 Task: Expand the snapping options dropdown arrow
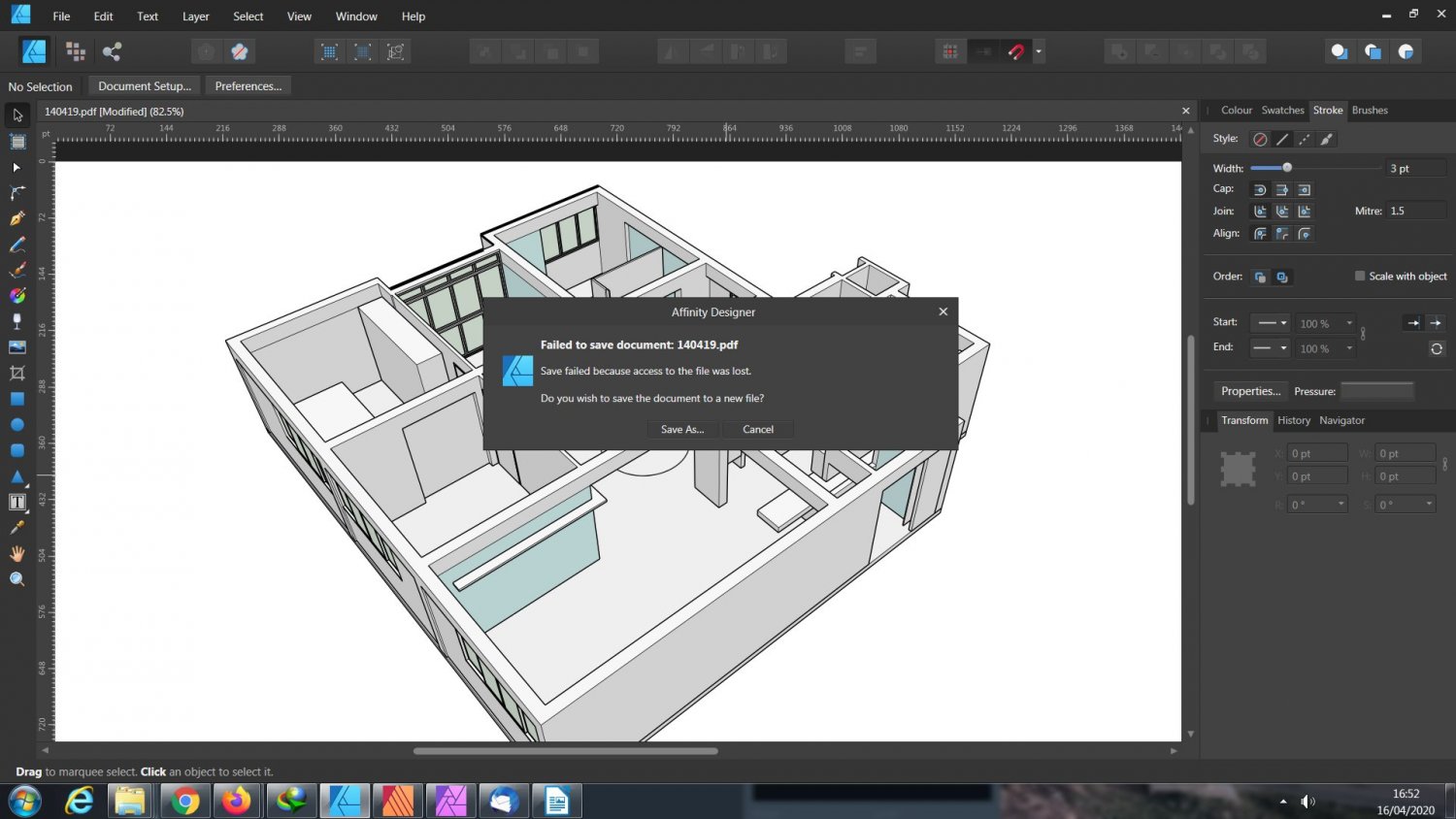point(1038,51)
